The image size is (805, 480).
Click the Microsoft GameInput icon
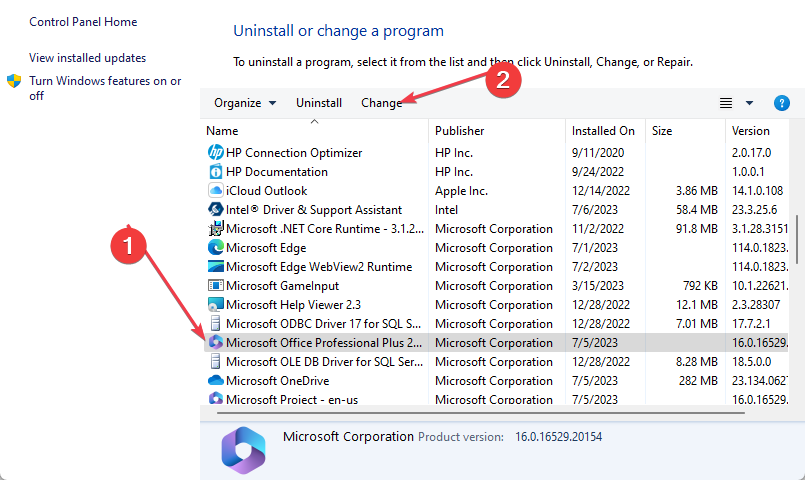click(x=216, y=285)
